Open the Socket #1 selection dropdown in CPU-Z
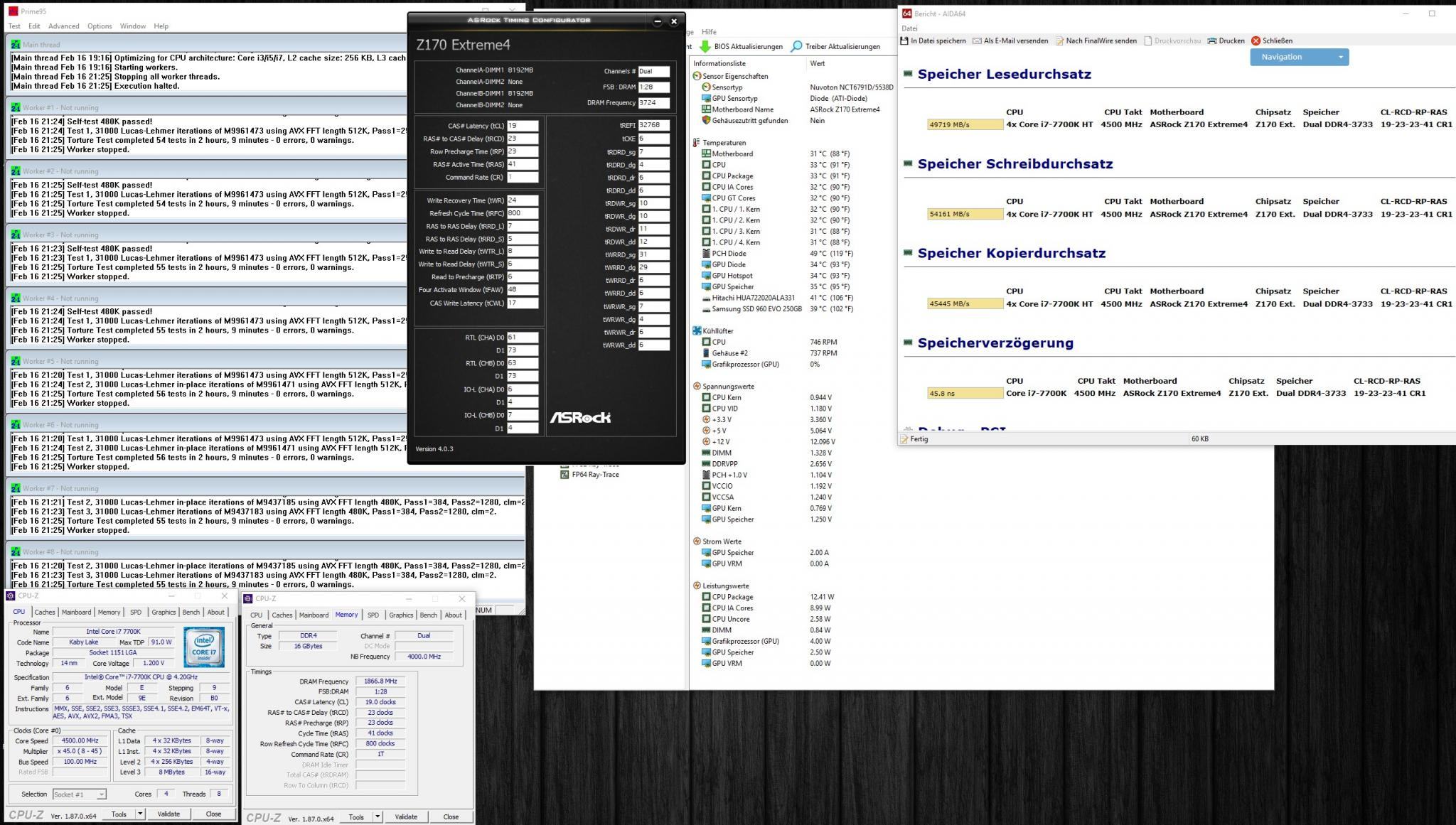 point(80,794)
